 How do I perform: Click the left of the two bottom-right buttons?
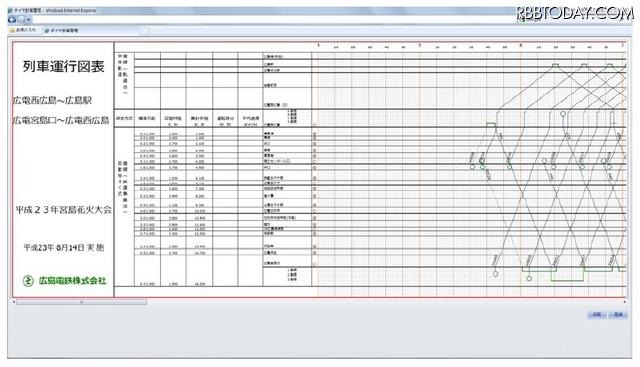(596, 315)
